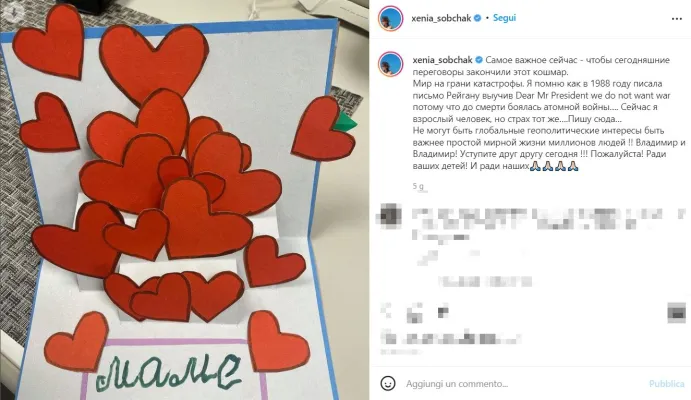This screenshot has height=400, width=691.
Task: Click the blurred comment bubble icon
Action: pyautogui.click(x=414, y=313)
